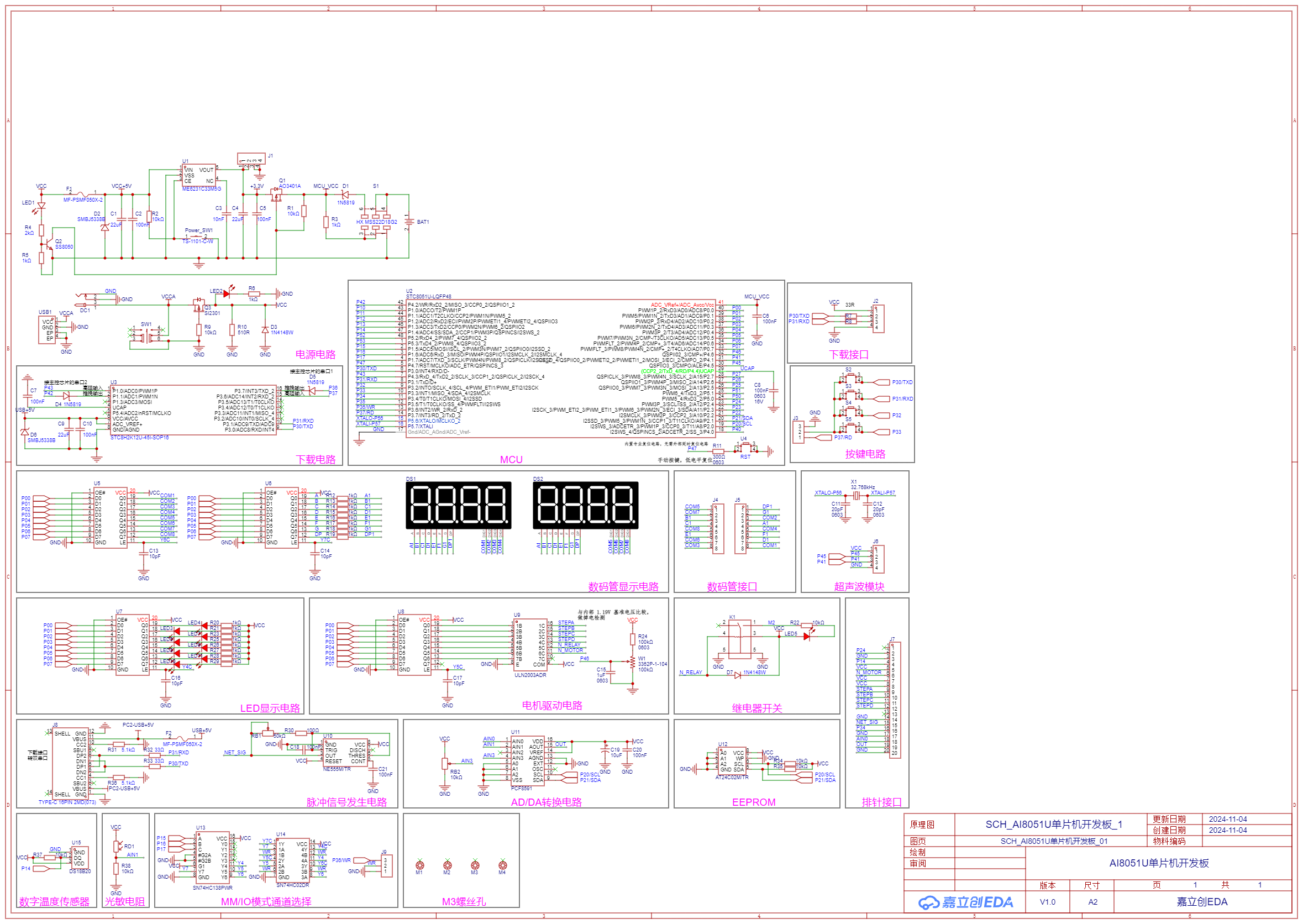
Task: Select the STC8051U-LQFP48 part label
Action: (x=428, y=296)
